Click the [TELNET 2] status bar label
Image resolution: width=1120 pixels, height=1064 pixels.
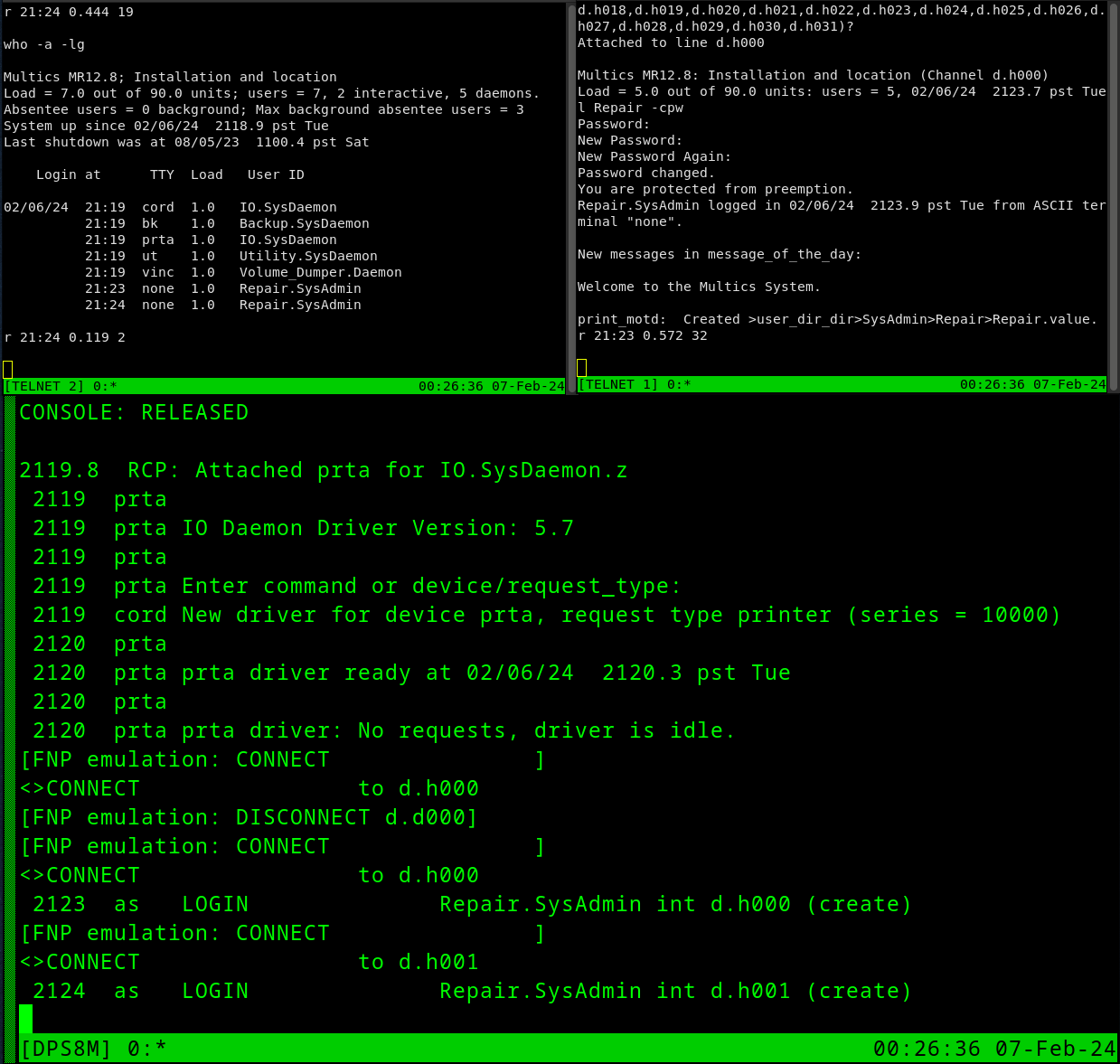[44, 386]
